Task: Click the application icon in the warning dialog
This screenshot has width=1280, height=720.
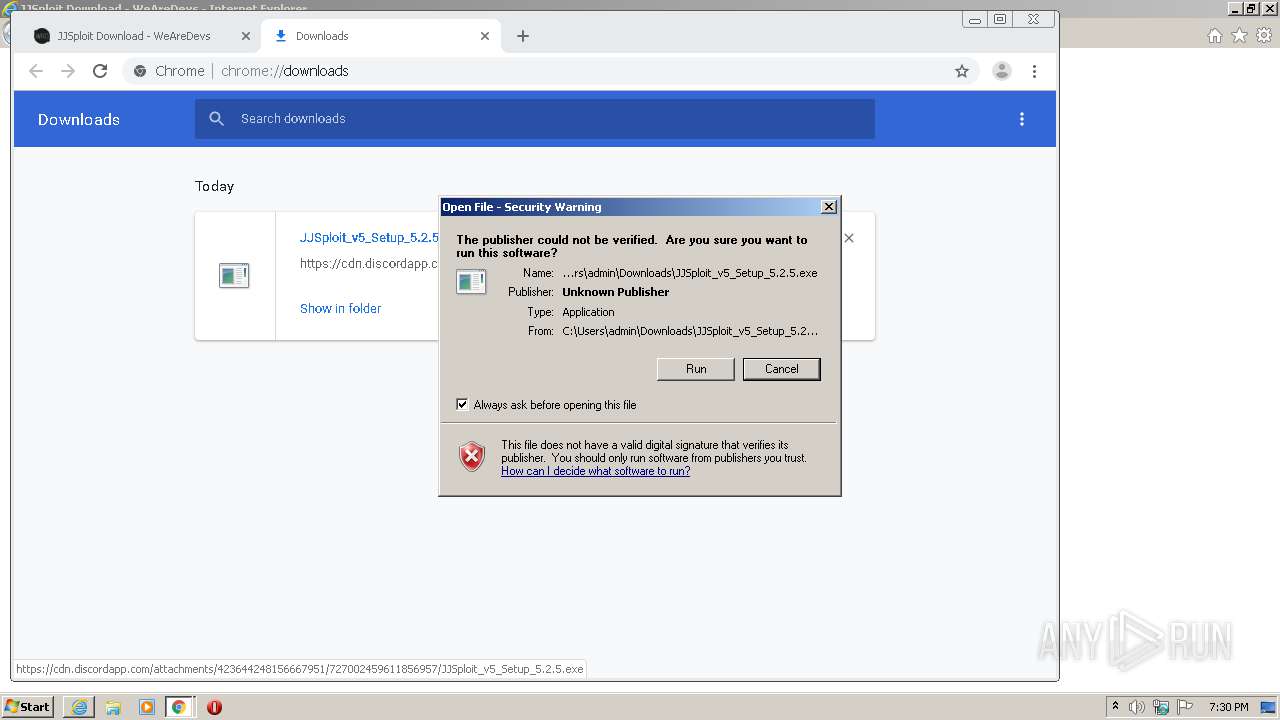Action: (x=471, y=282)
